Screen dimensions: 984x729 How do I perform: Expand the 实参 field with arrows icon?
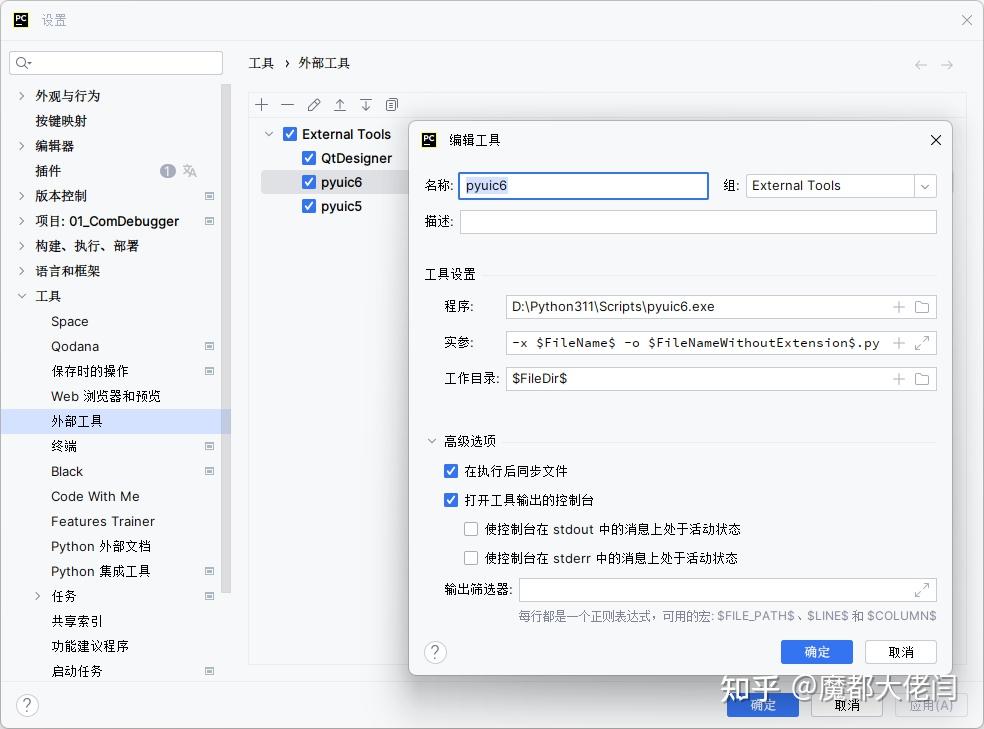coord(922,343)
